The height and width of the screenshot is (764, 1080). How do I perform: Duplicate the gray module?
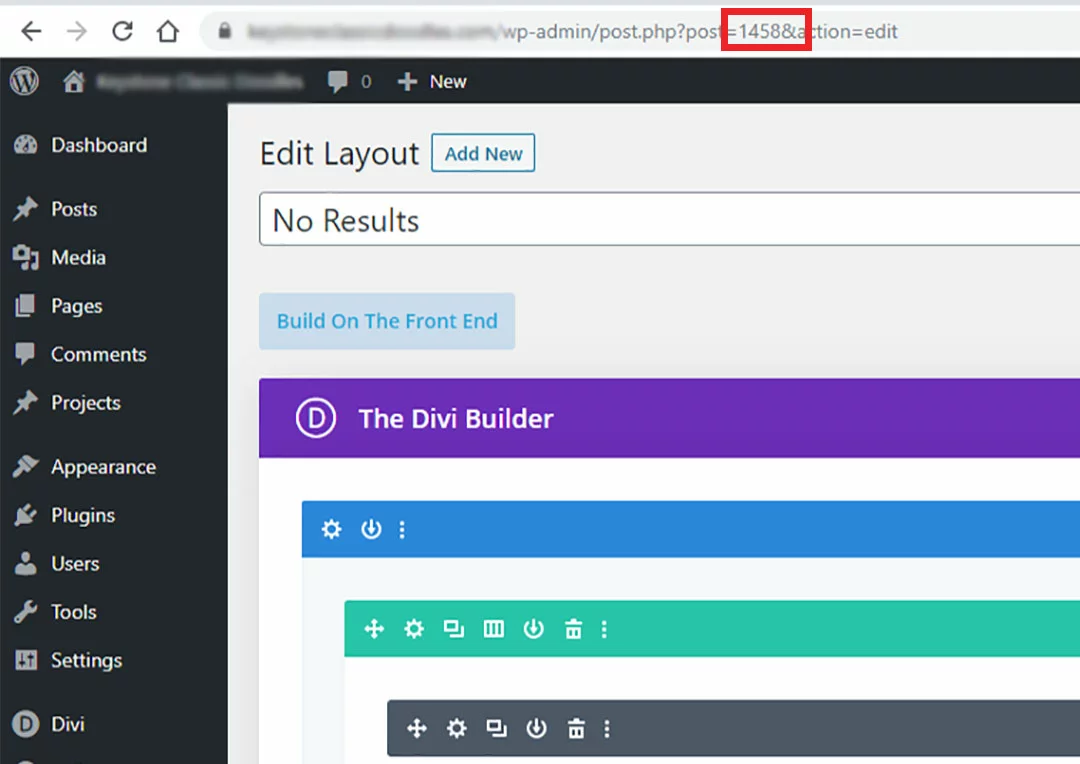(x=496, y=728)
